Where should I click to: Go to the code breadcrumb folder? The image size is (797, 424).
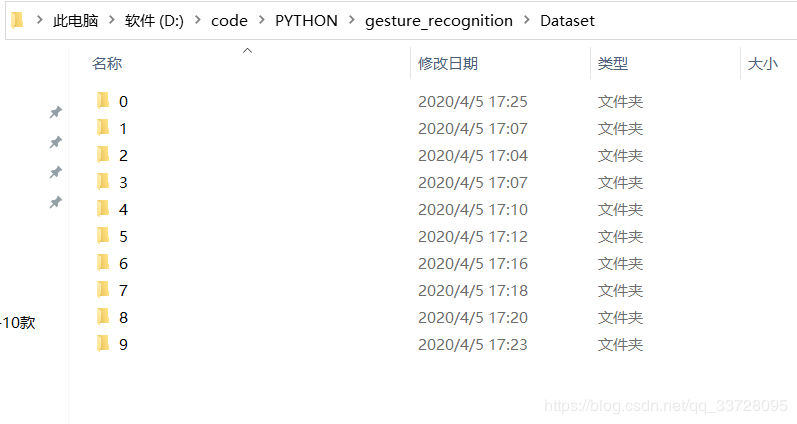pyautogui.click(x=229, y=21)
